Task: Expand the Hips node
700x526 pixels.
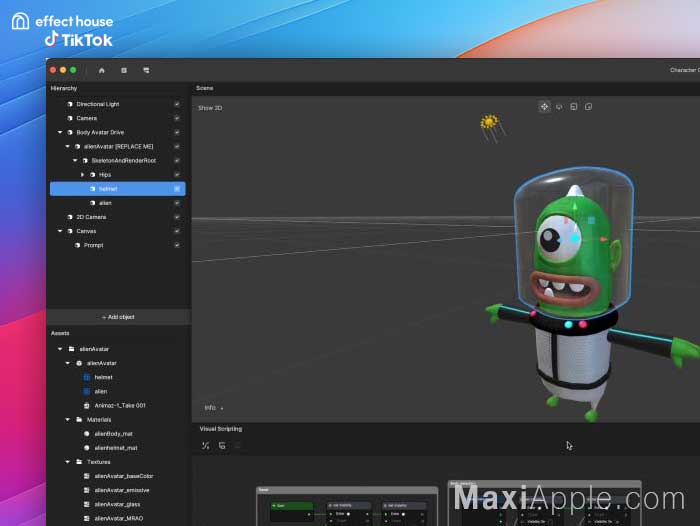Action: 83,175
